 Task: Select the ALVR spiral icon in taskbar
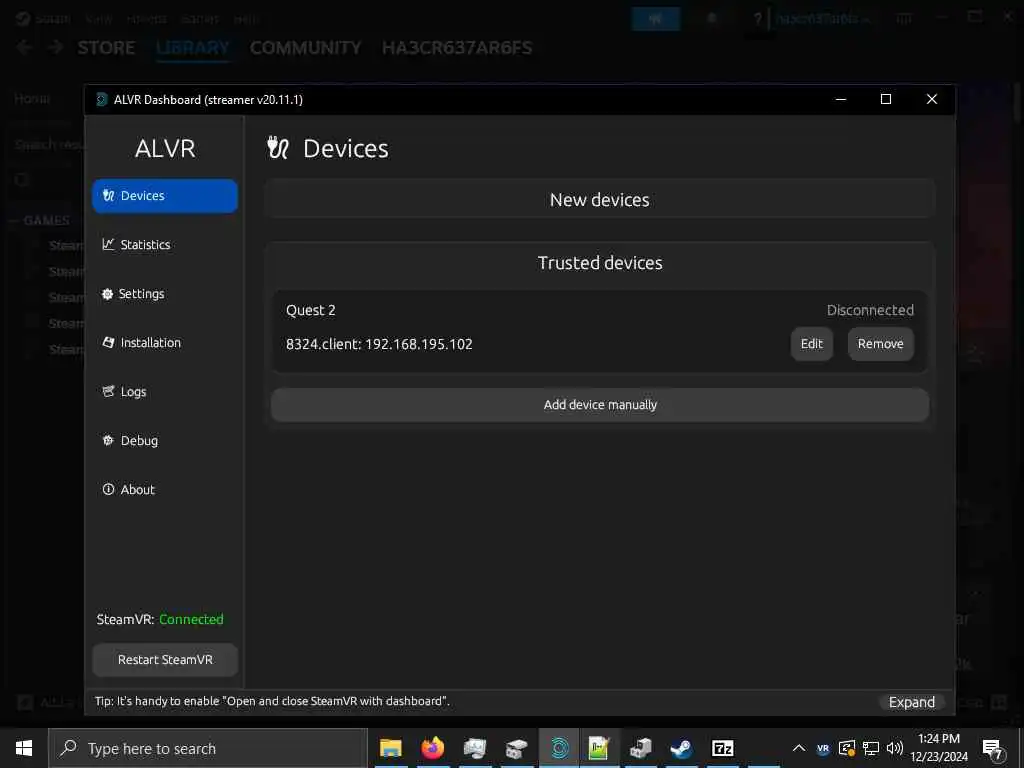click(559, 748)
